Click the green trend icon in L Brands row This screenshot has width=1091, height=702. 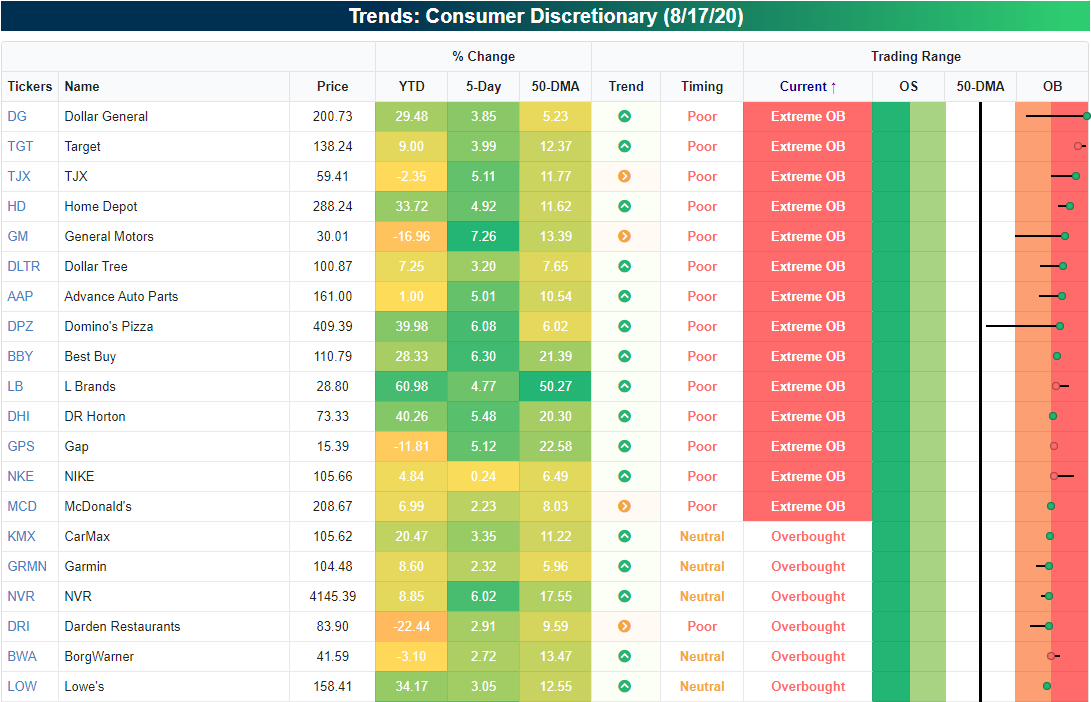click(x=625, y=386)
